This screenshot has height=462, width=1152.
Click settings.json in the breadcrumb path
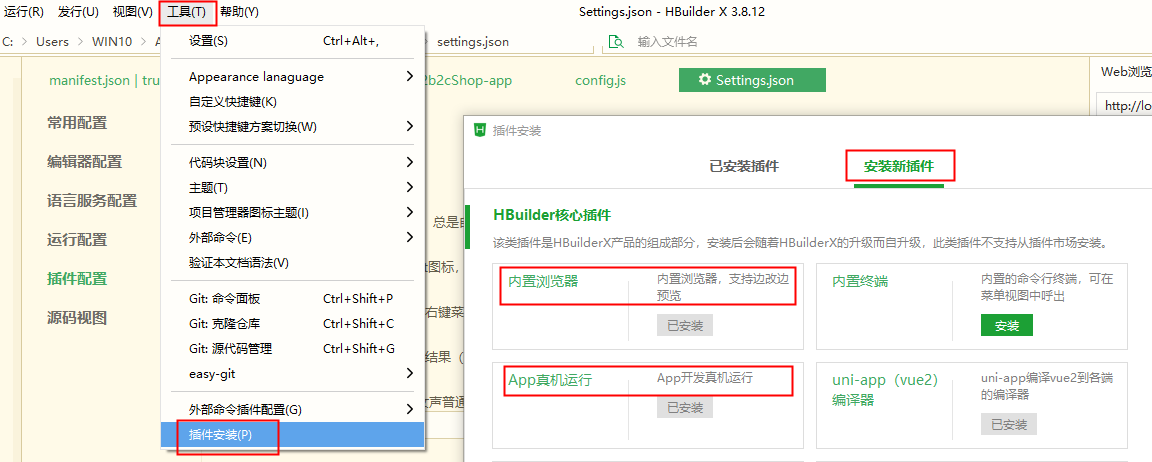pyautogui.click(x=473, y=42)
